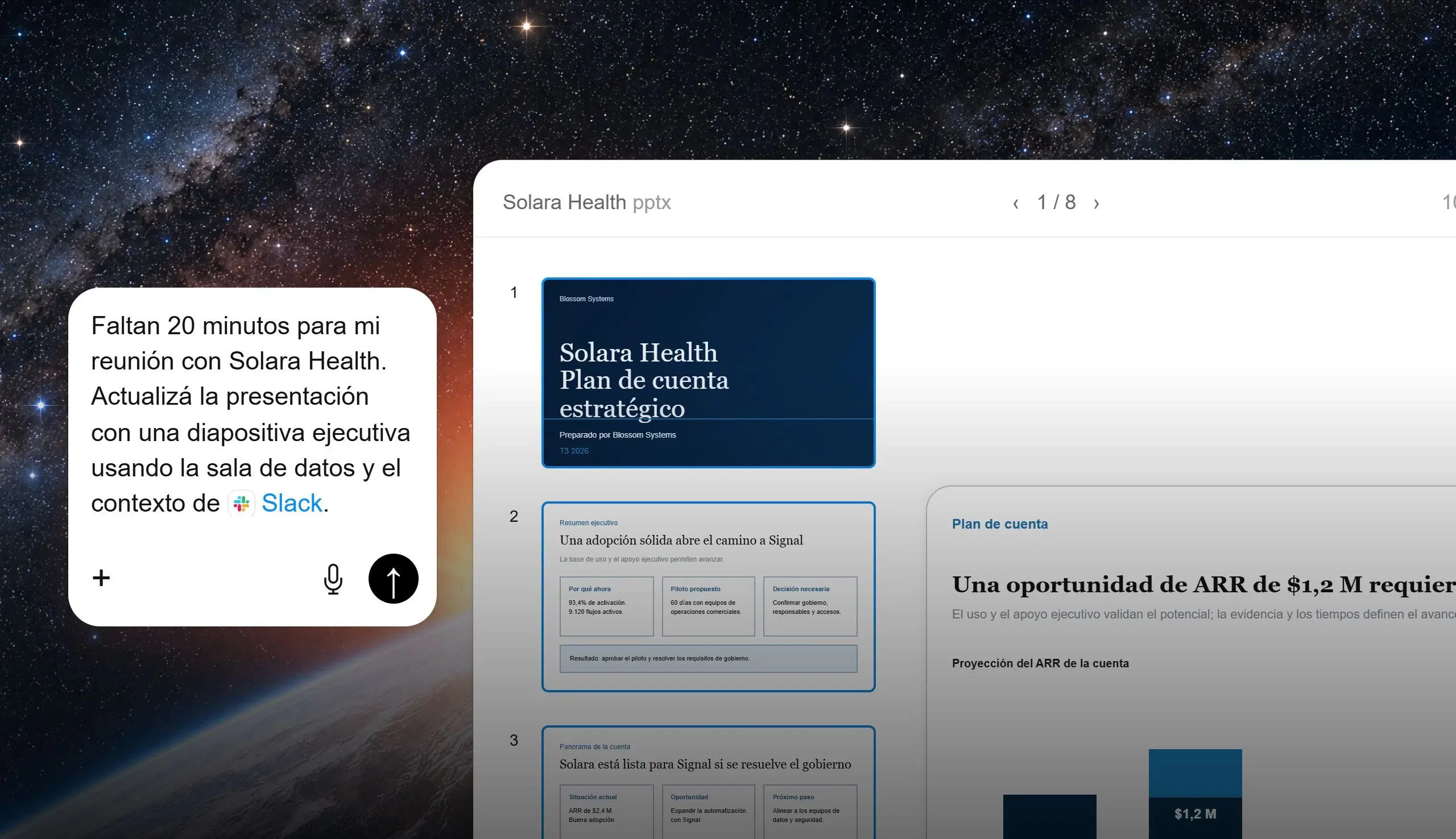The height and width of the screenshot is (839, 1456).
Task: Click the 'Por qué ahora' card on slide 2
Action: [x=606, y=606]
